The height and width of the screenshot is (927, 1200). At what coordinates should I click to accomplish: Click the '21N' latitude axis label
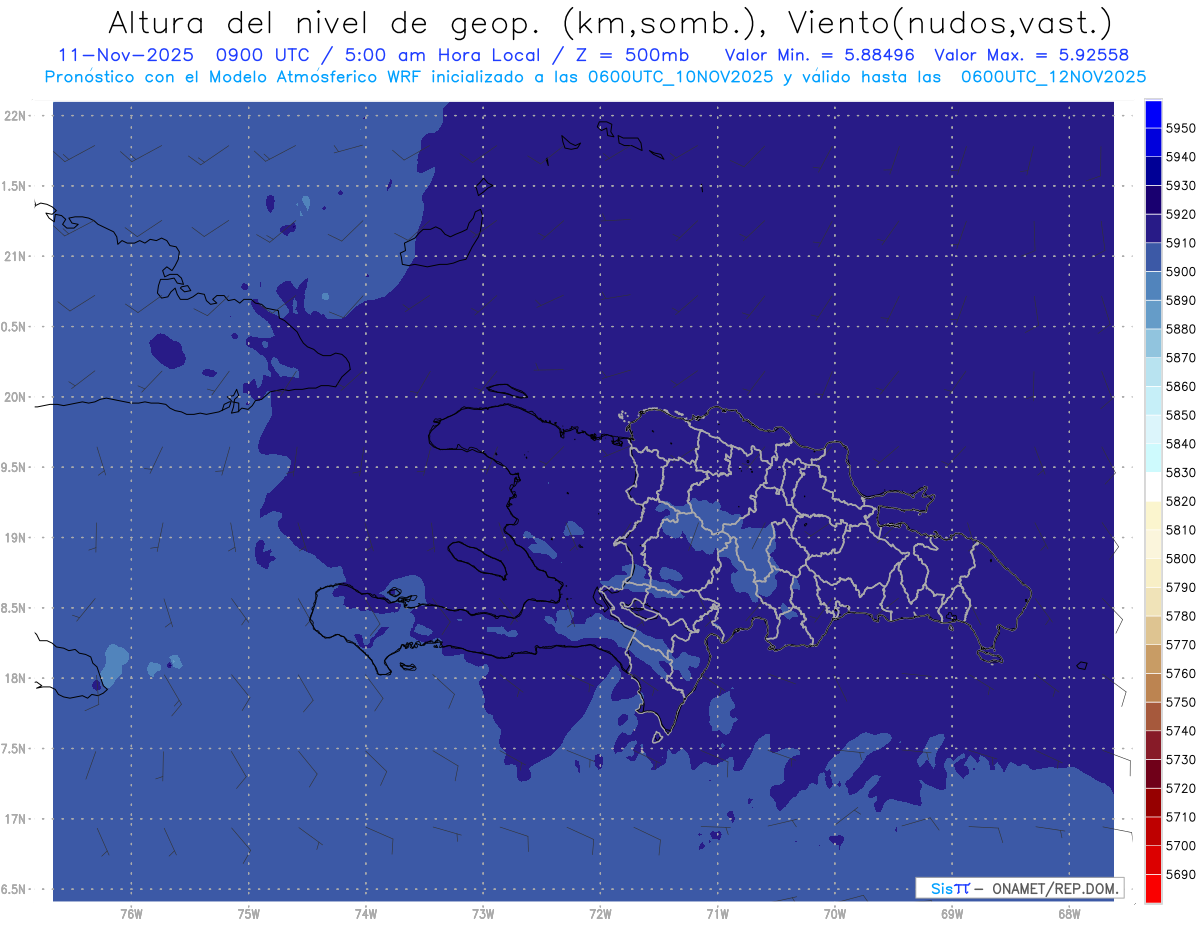click(x=15, y=256)
